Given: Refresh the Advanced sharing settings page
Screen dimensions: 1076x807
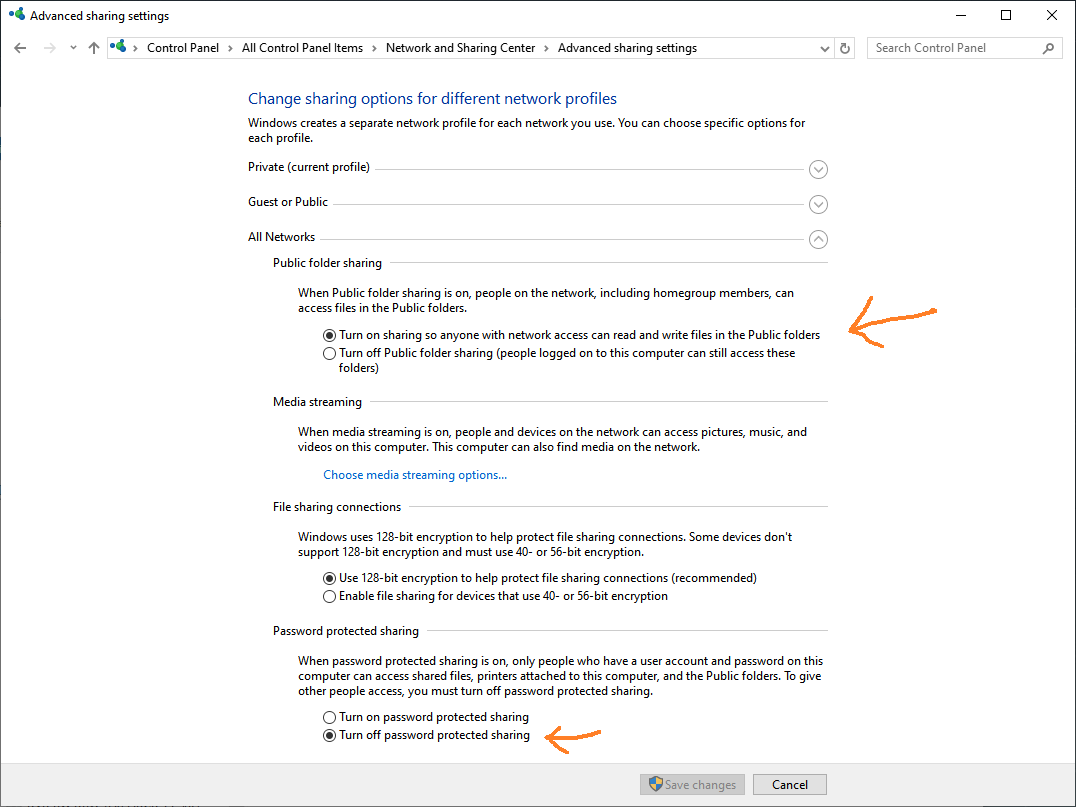Looking at the screenshot, I should [x=845, y=48].
